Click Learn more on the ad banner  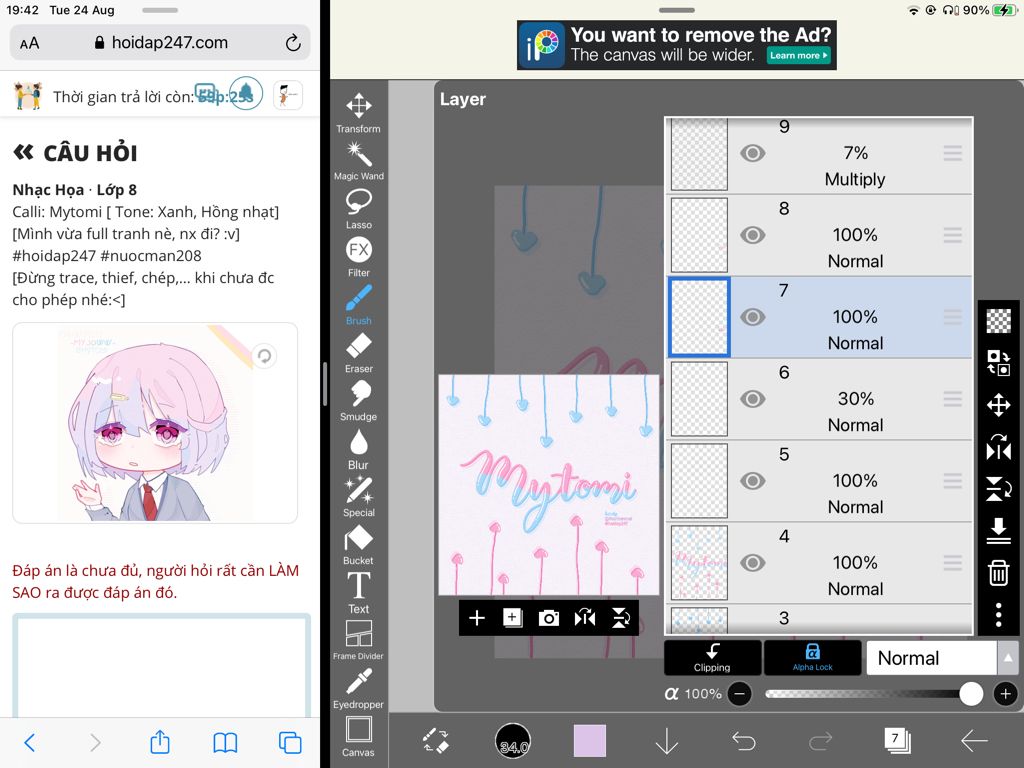[x=798, y=56]
